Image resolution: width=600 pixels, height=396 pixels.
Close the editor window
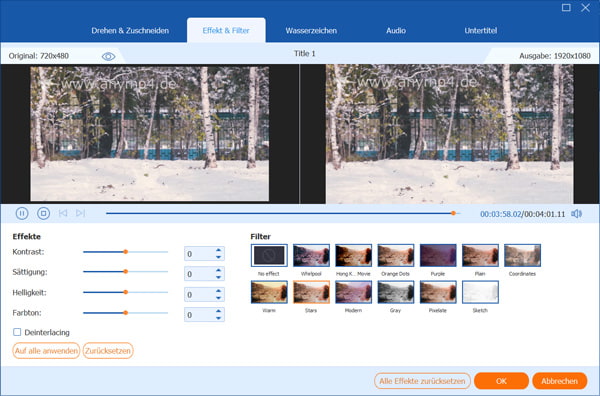click(x=585, y=7)
